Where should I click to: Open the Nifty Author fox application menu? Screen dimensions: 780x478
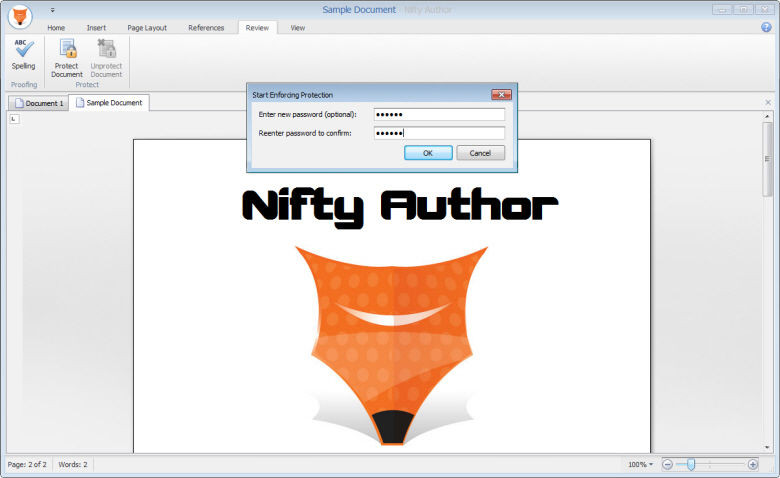coord(20,16)
